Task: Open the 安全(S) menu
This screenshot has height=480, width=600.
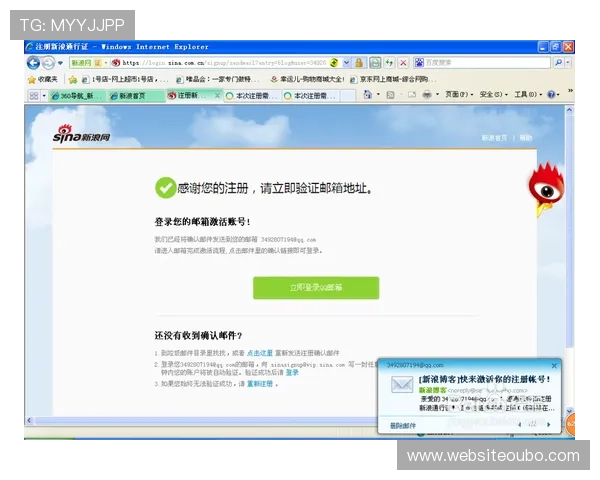Action: point(494,95)
